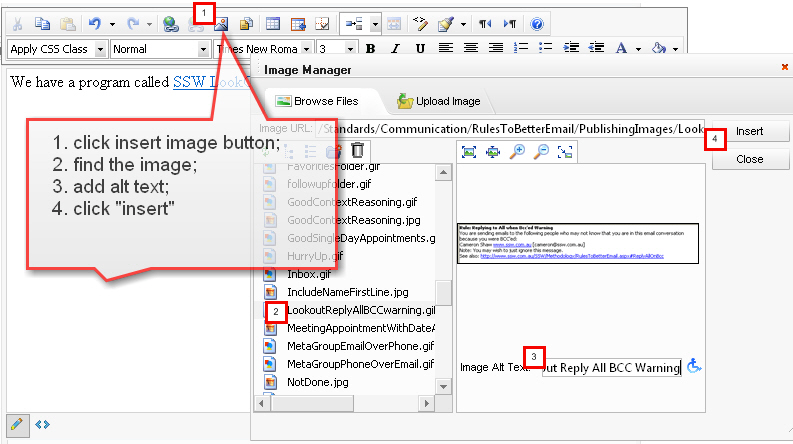Switch to the Upload Image tab

(x=439, y=101)
